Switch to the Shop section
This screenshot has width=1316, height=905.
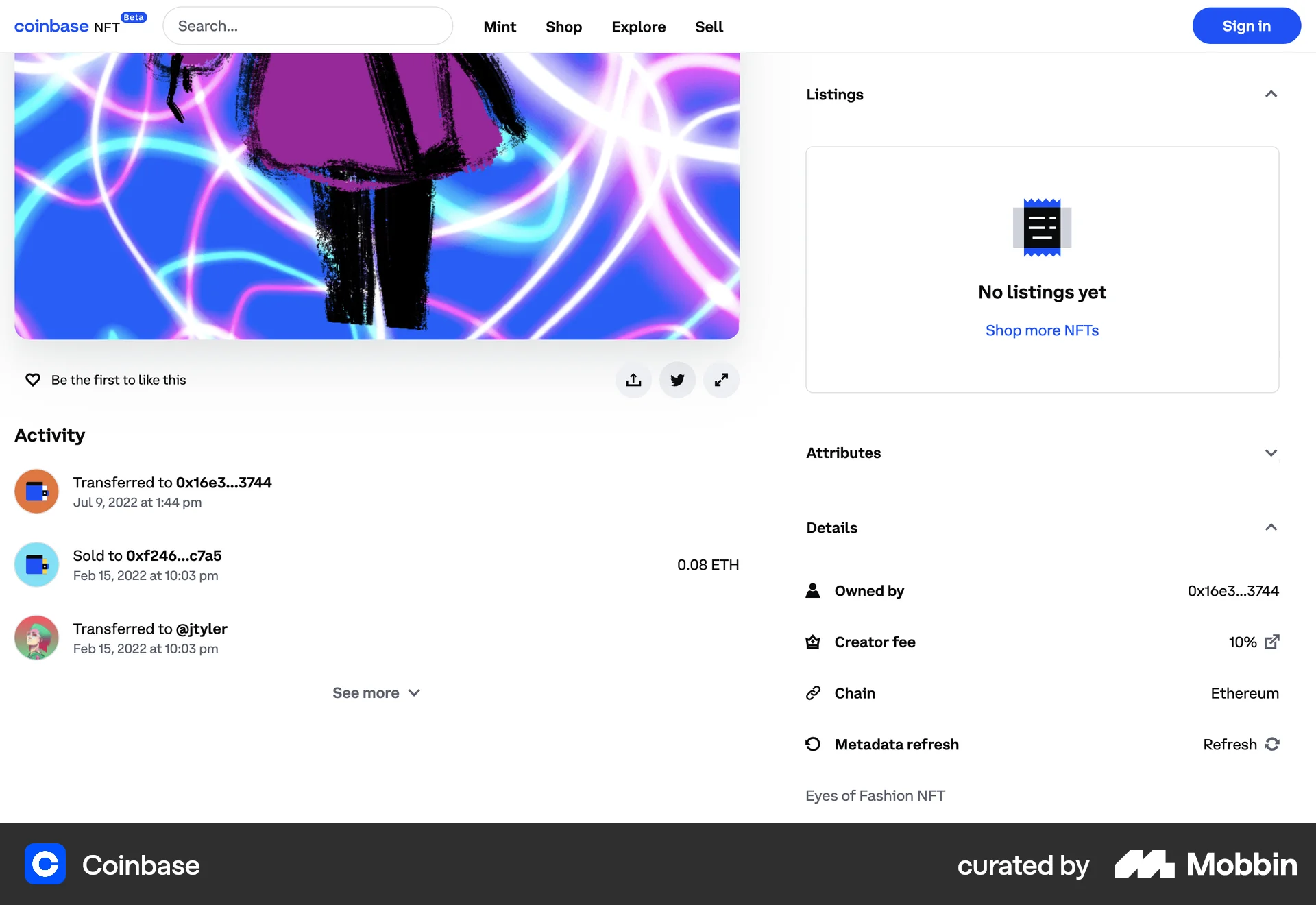pyautogui.click(x=563, y=27)
